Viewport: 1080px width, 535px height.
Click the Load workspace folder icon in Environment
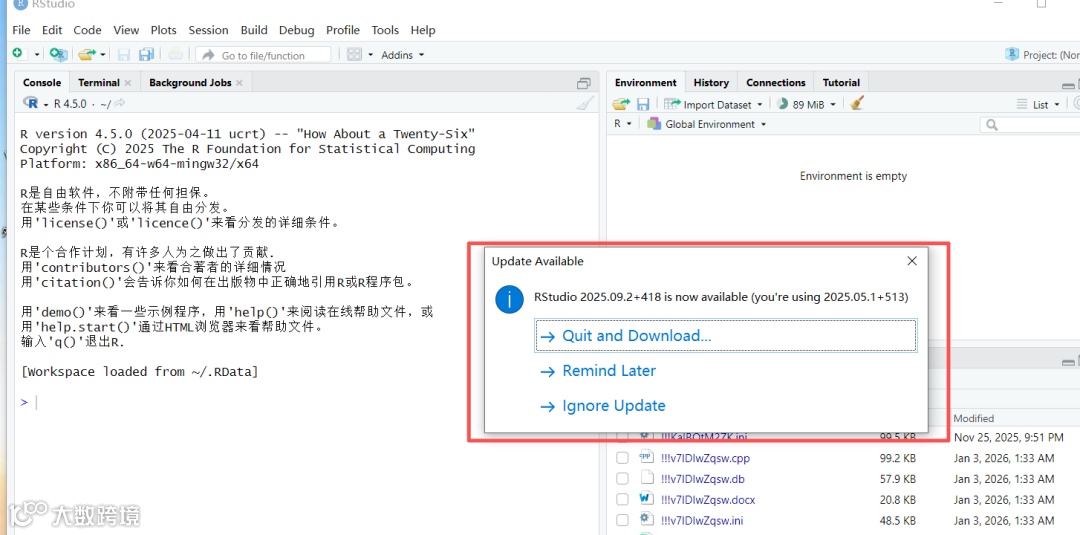click(621, 104)
